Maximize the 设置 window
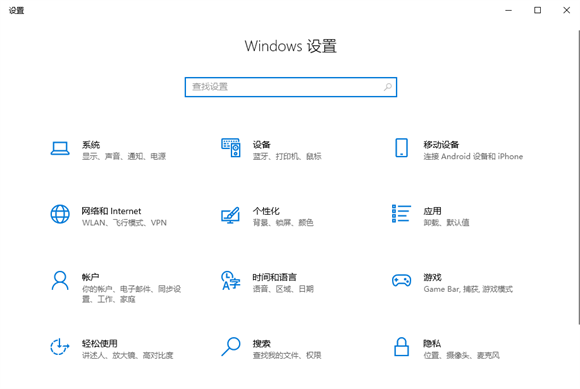 (537, 10)
